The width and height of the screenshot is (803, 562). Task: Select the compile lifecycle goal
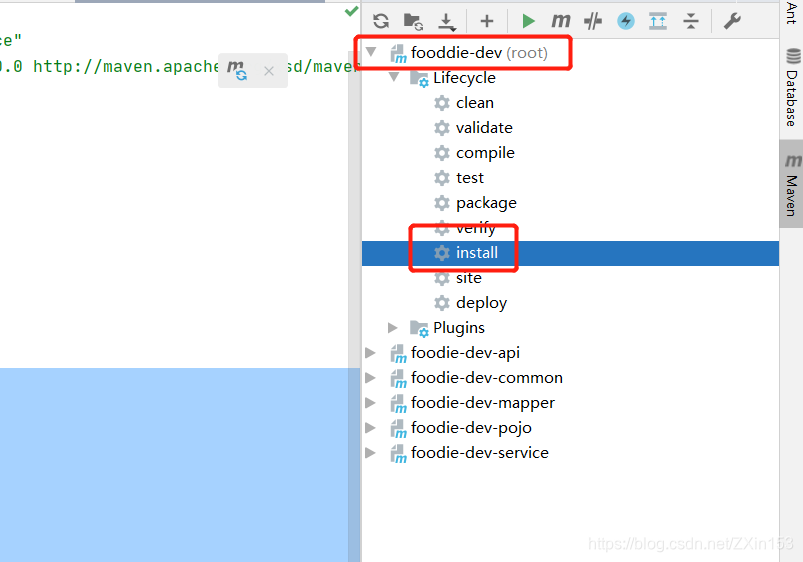pos(485,153)
